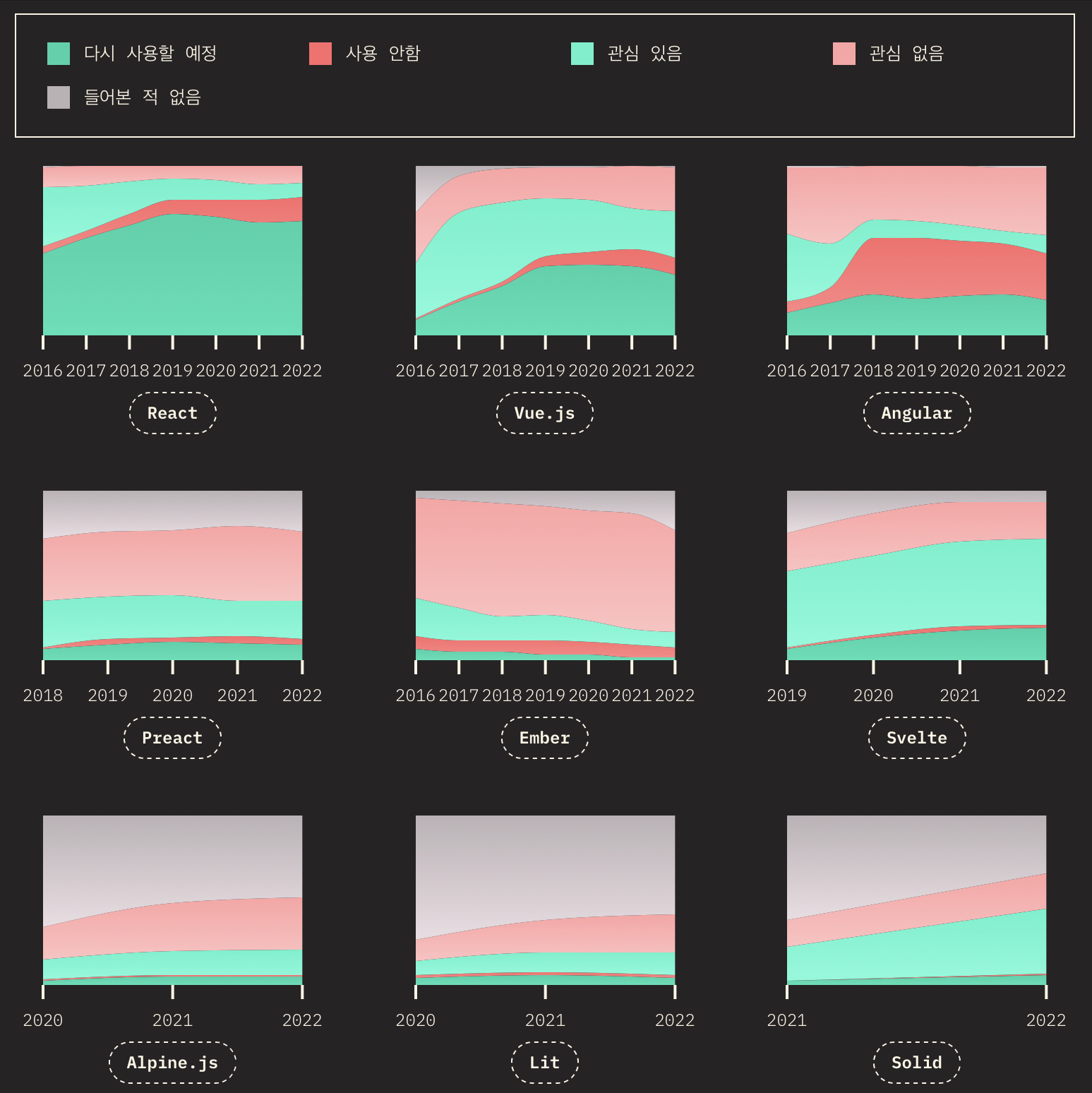Open the Preact area chart
Viewport: 1092px width, 1093px height.
coord(173,575)
